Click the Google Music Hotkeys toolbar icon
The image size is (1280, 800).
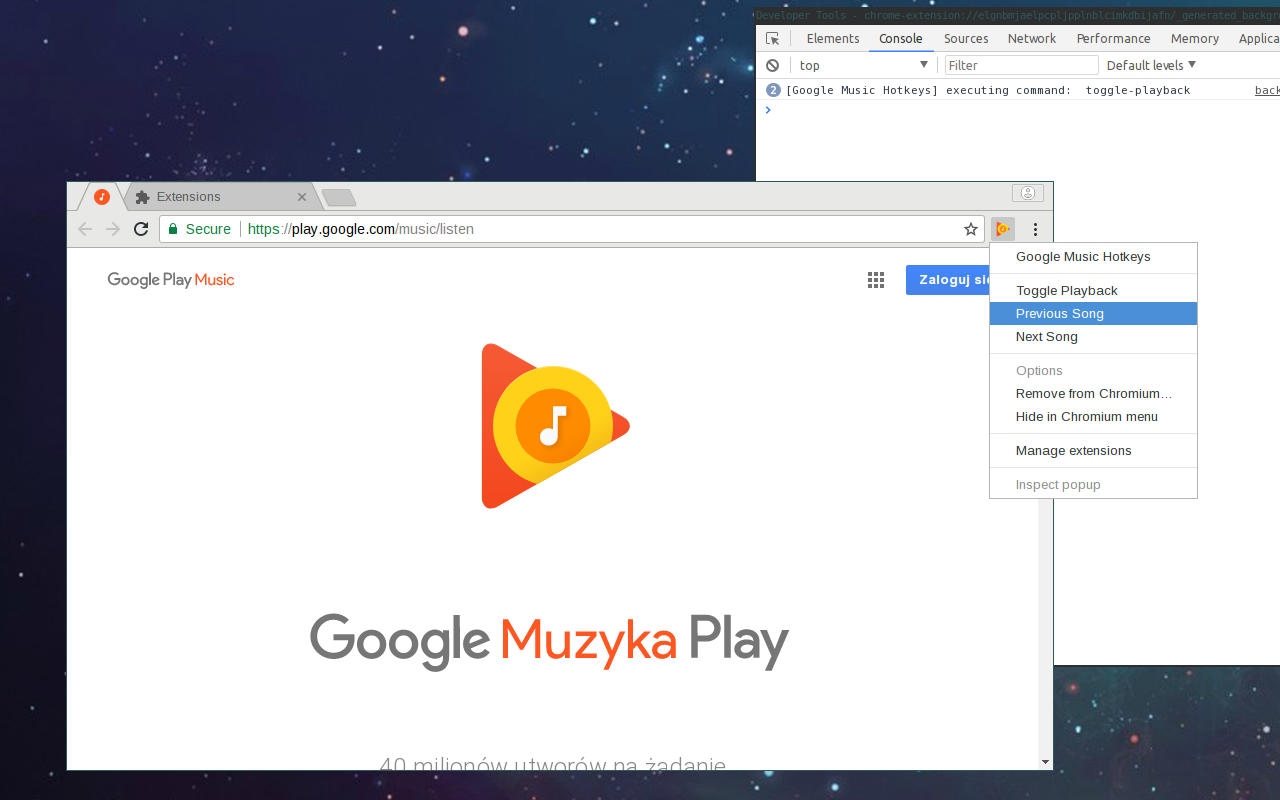pyautogui.click(x=1002, y=228)
